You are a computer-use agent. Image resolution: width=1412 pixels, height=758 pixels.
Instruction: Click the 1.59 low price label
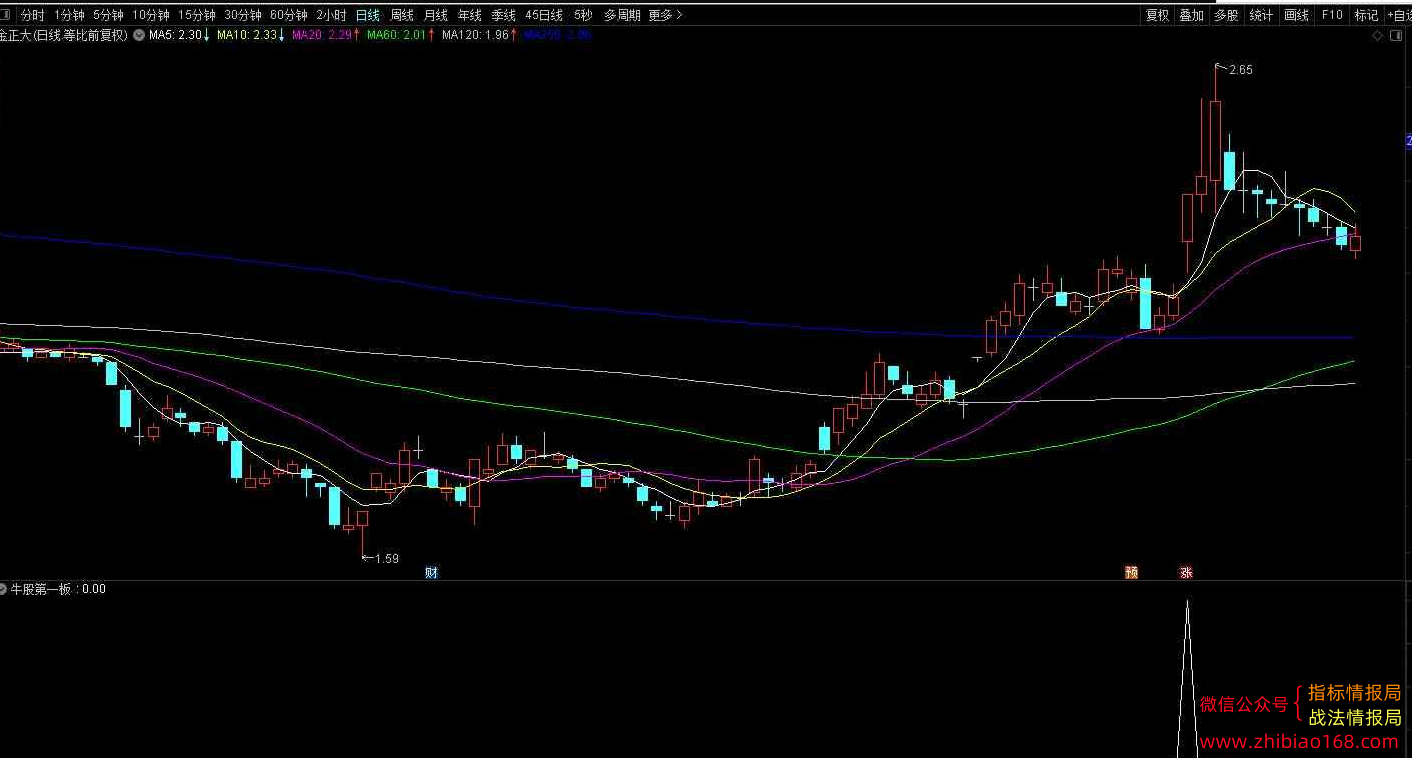tap(386, 558)
